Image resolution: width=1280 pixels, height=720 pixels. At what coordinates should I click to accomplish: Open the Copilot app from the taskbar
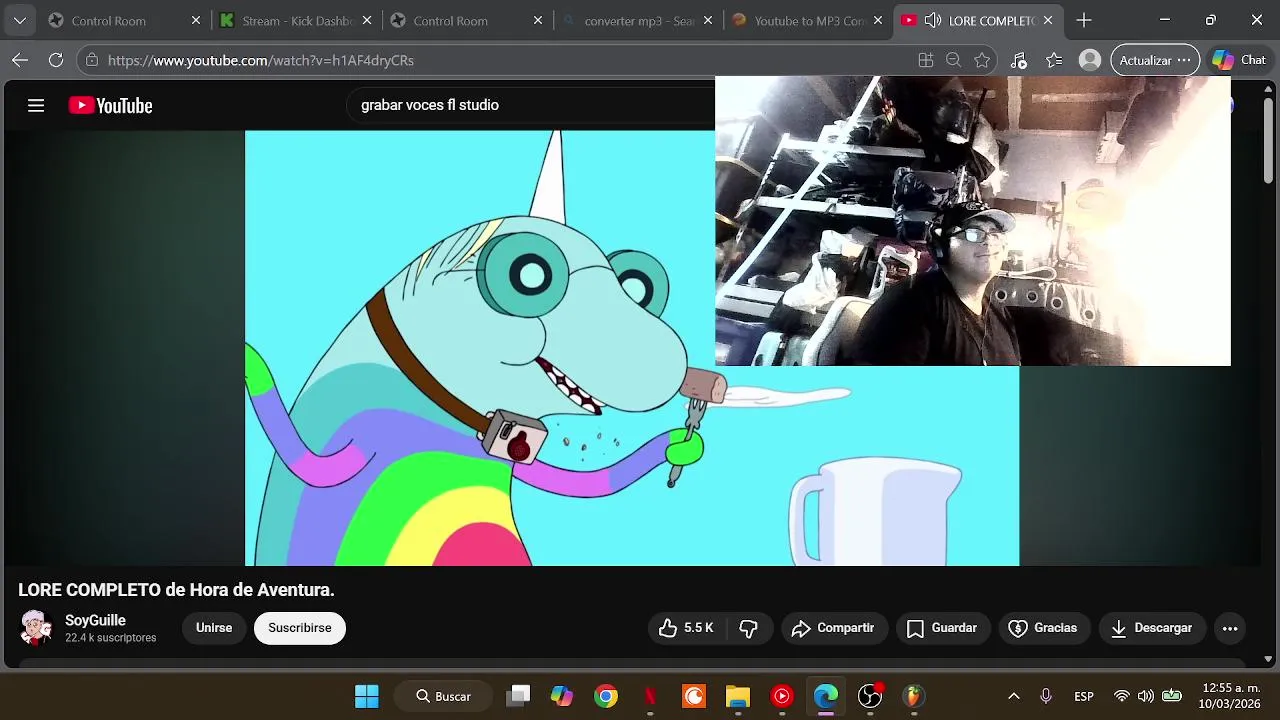pos(562,696)
